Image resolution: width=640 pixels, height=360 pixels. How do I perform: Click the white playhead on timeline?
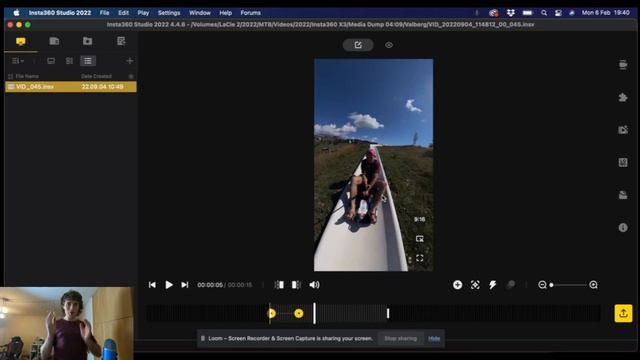314,313
